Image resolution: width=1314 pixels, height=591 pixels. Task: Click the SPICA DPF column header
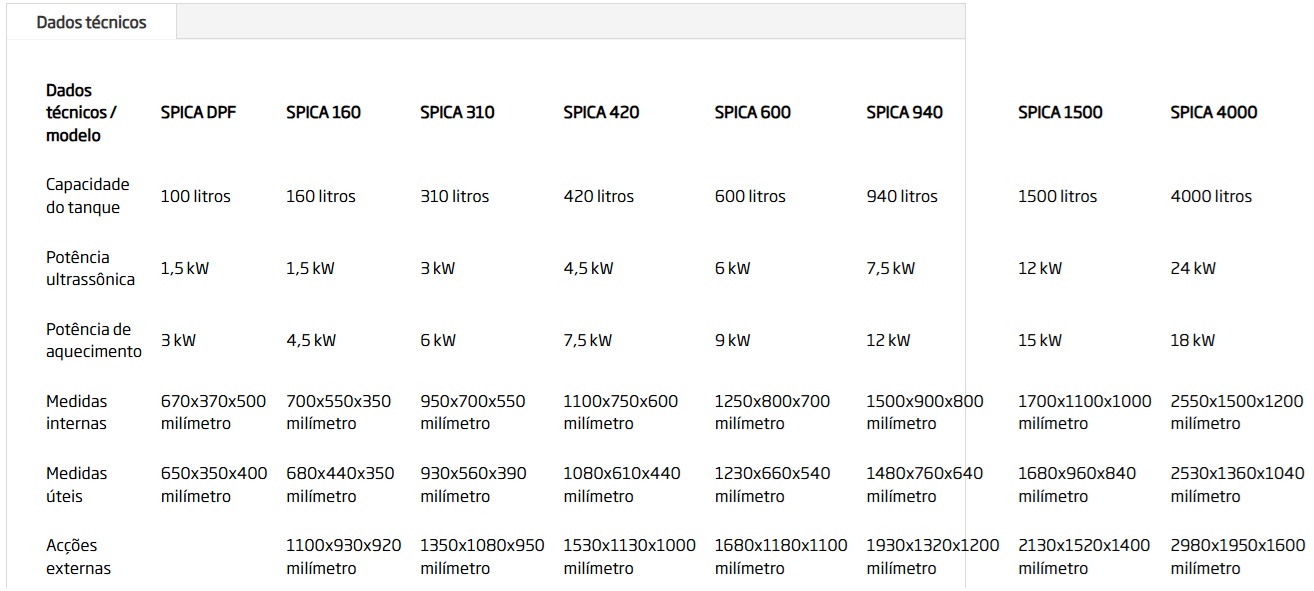pyautogui.click(x=198, y=113)
